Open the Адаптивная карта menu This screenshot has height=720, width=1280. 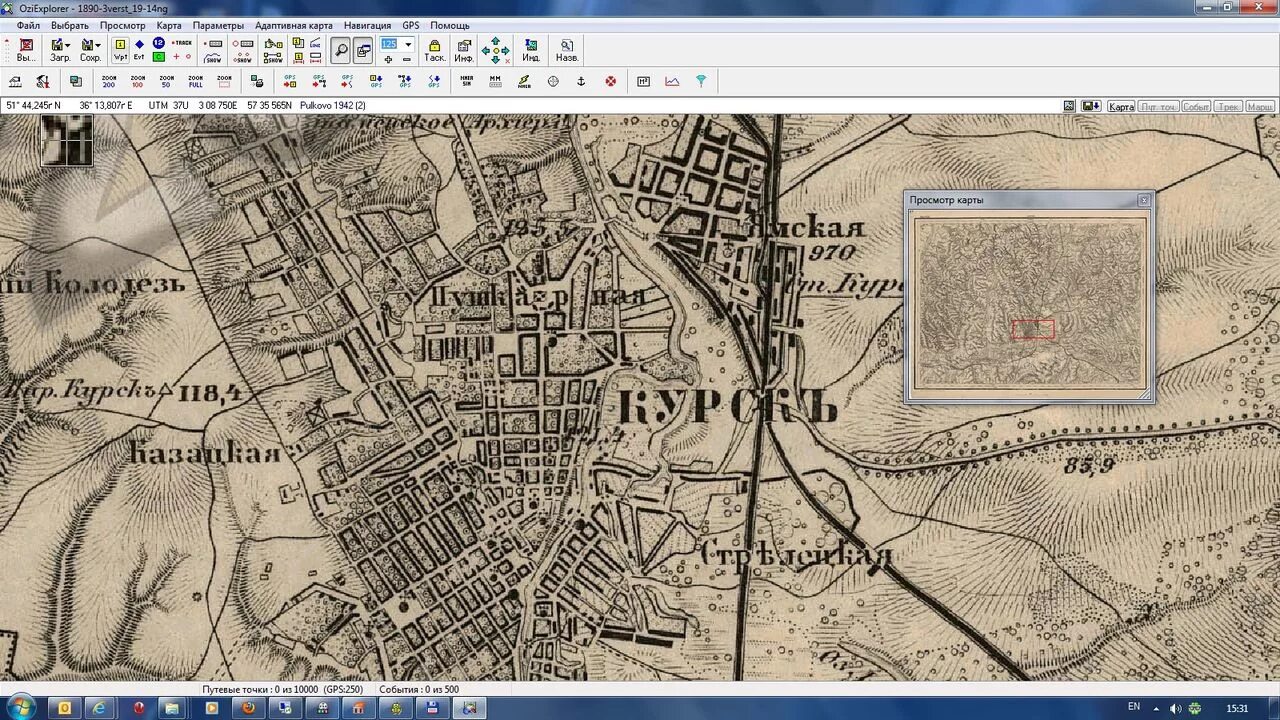pyautogui.click(x=294, y=25)
